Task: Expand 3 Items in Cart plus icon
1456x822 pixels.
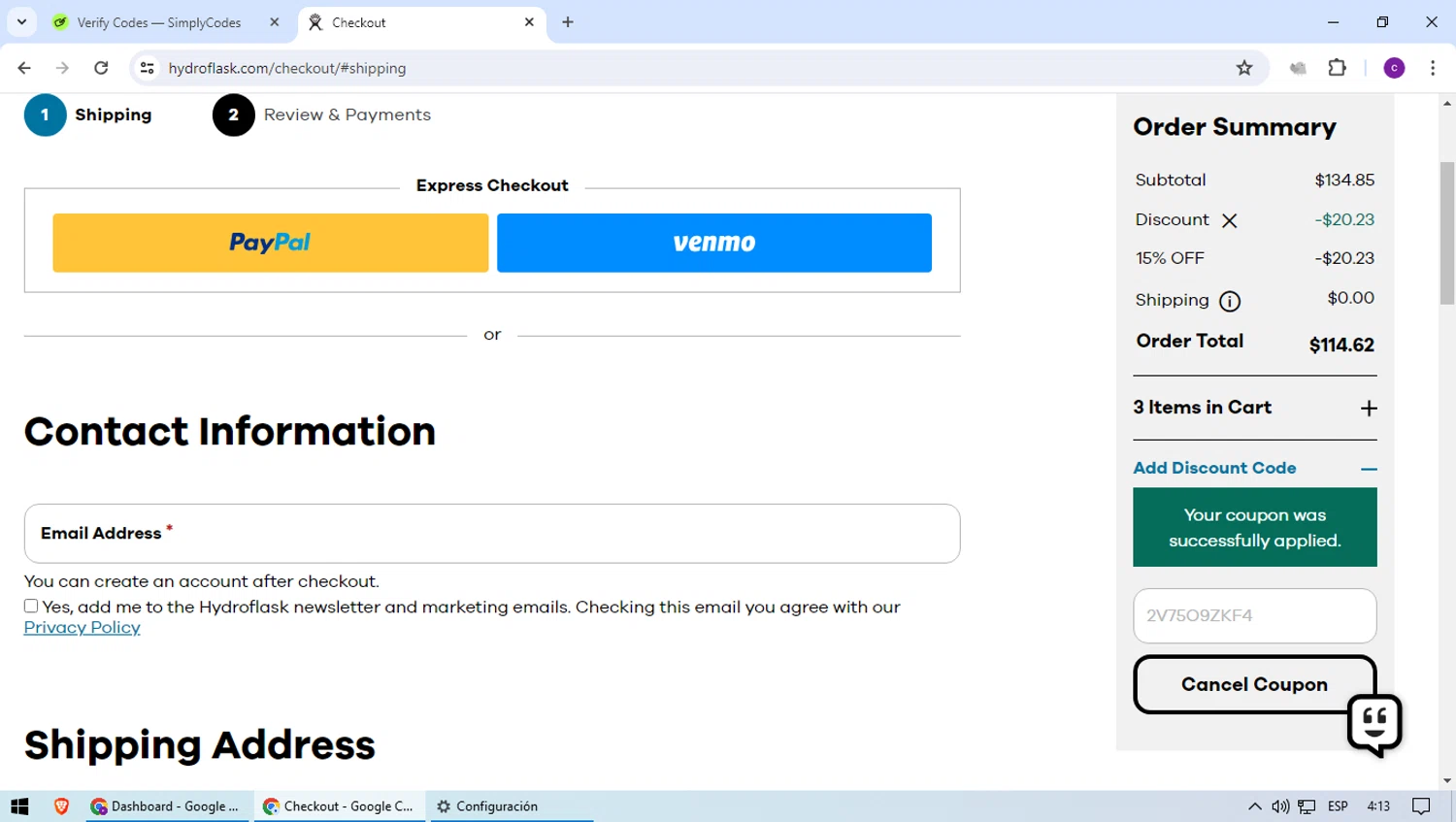Action: pyautogui.click(x=1369, y=409)
